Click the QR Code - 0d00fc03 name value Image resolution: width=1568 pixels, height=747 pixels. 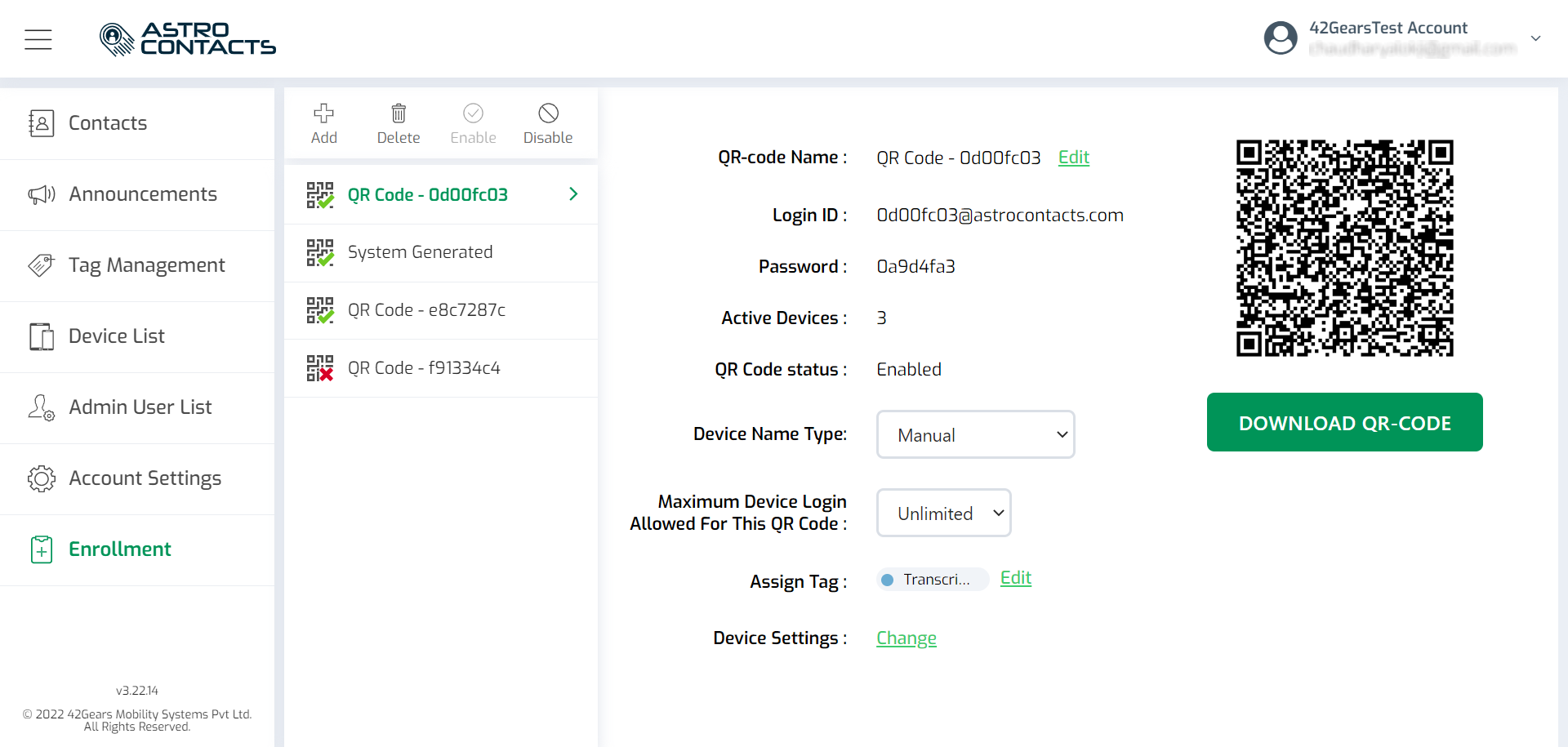coord(959,158)
